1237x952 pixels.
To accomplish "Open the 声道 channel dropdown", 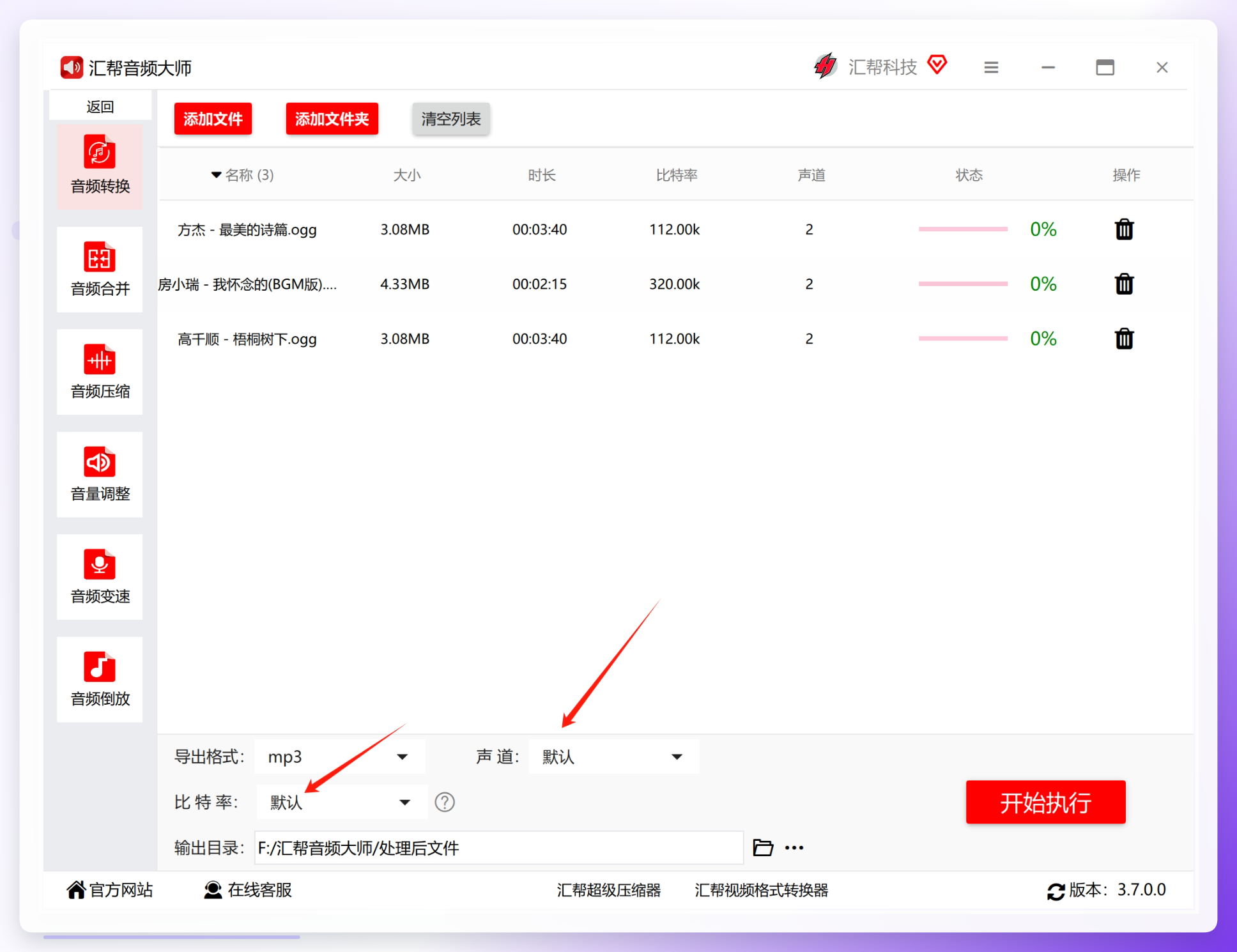I will coord(613,756).
